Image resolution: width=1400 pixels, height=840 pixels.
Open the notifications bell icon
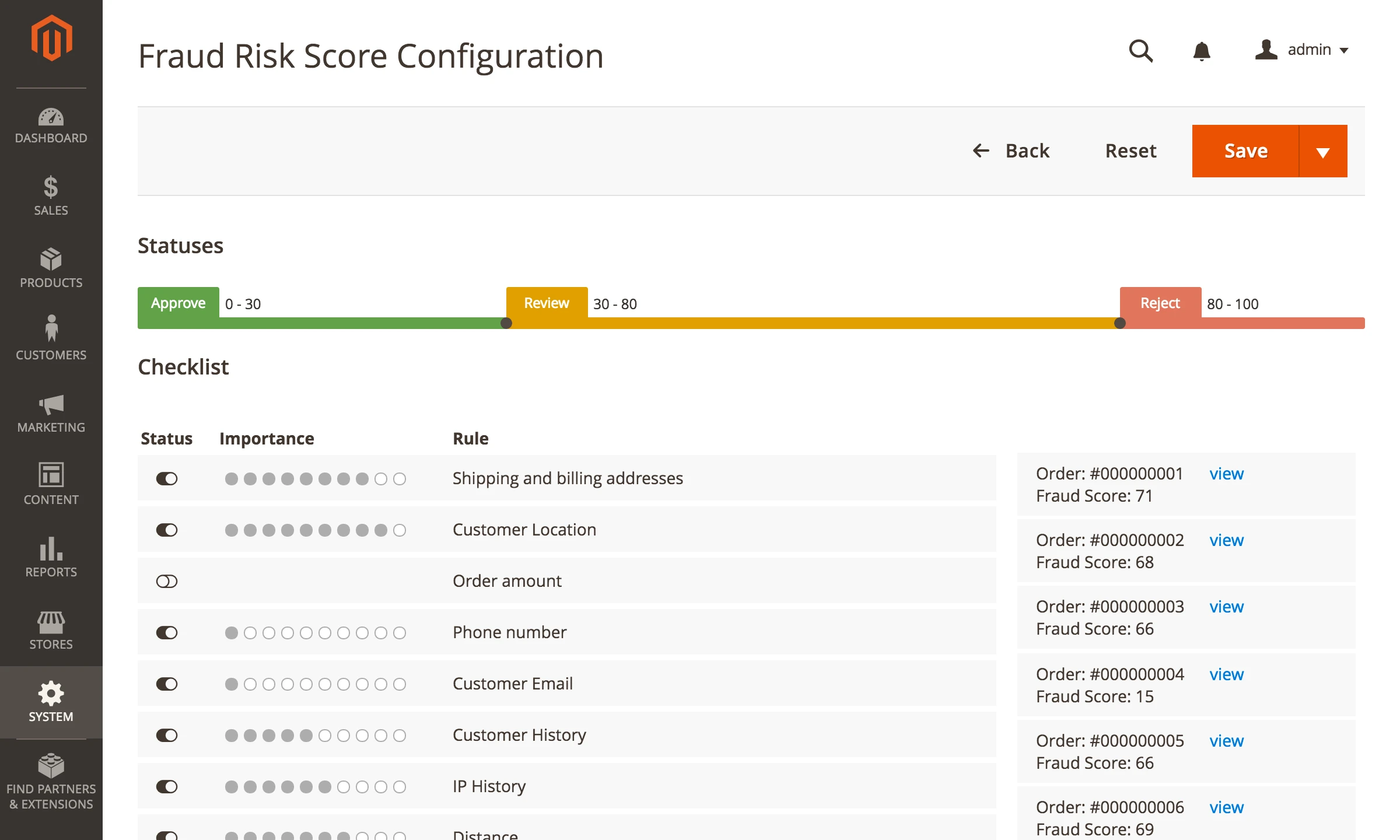(1202, 51)
